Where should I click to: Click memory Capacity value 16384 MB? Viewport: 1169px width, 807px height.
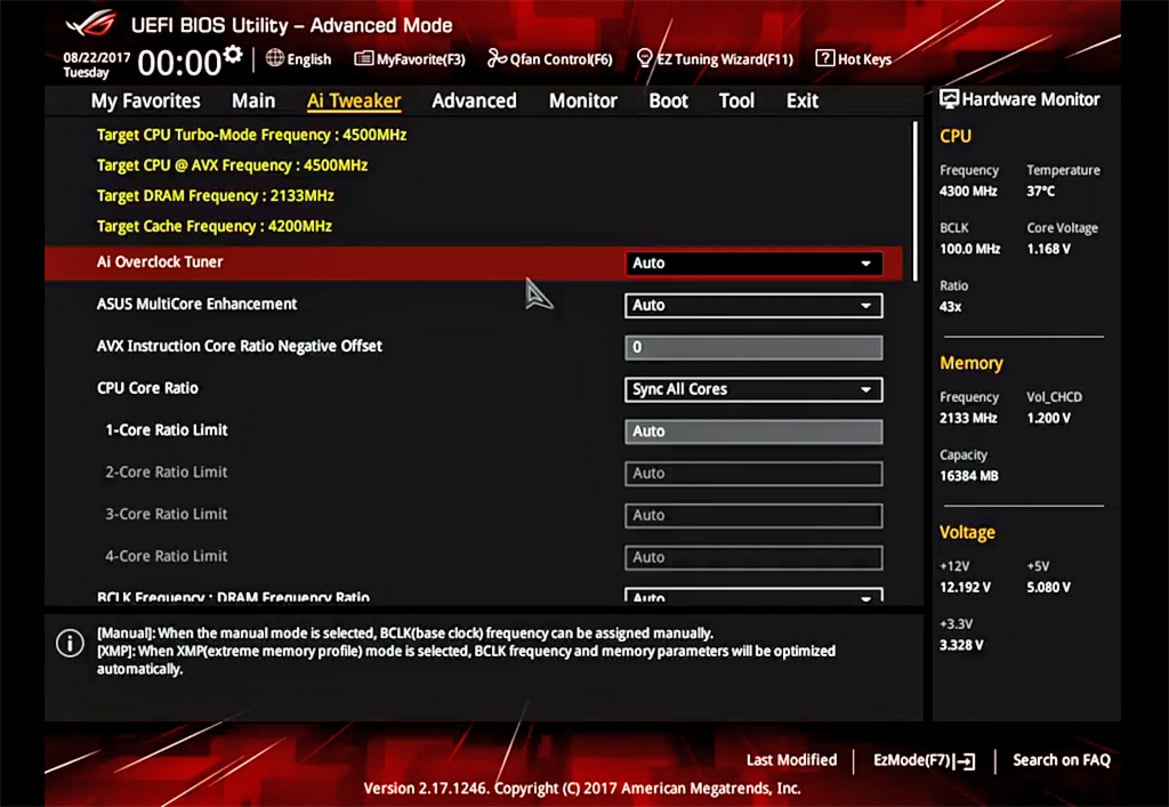click(x=968, y=476)
